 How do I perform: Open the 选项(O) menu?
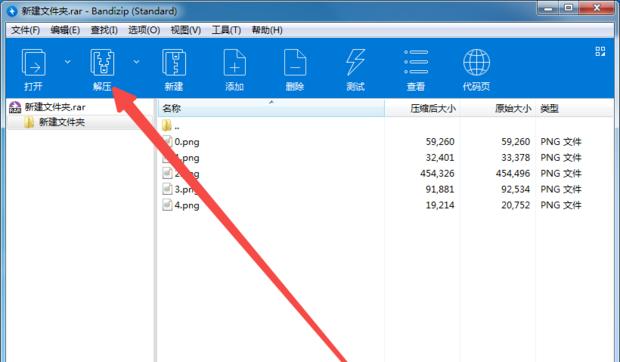[x=144, y=30]
